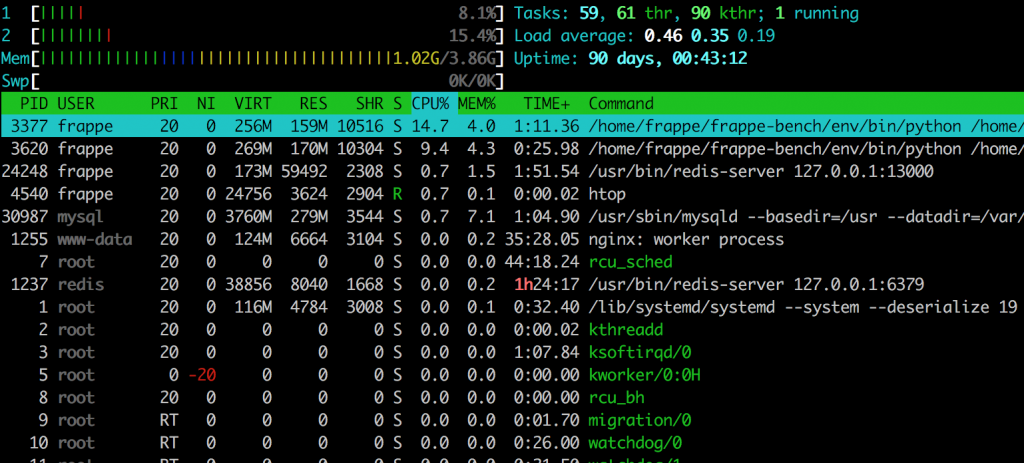This screenshot has width=1024, height=463.
Task: Click the Load average readout
Action: (645, 36)
